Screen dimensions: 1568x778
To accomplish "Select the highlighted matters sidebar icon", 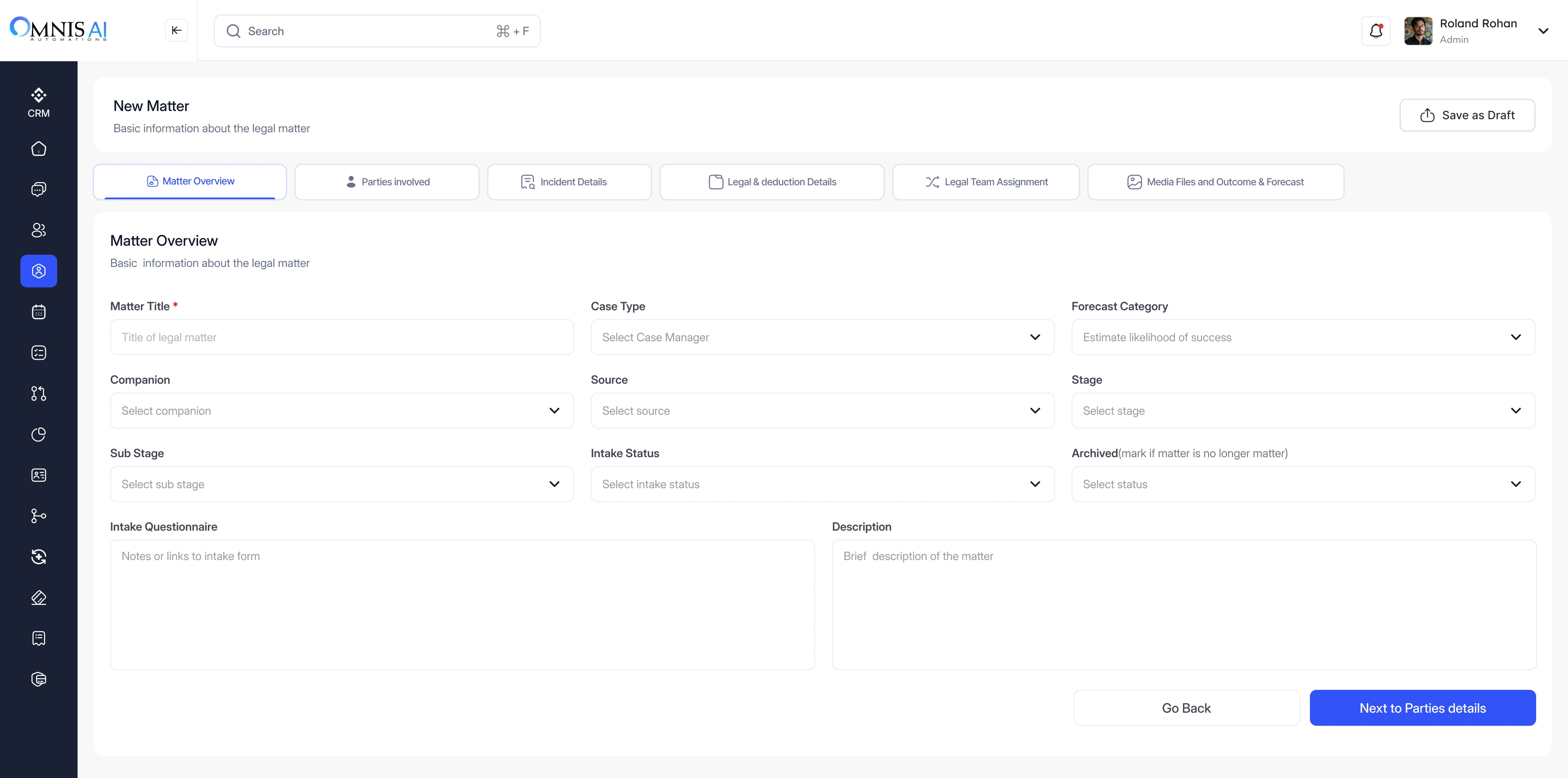I will click(38, 271).
